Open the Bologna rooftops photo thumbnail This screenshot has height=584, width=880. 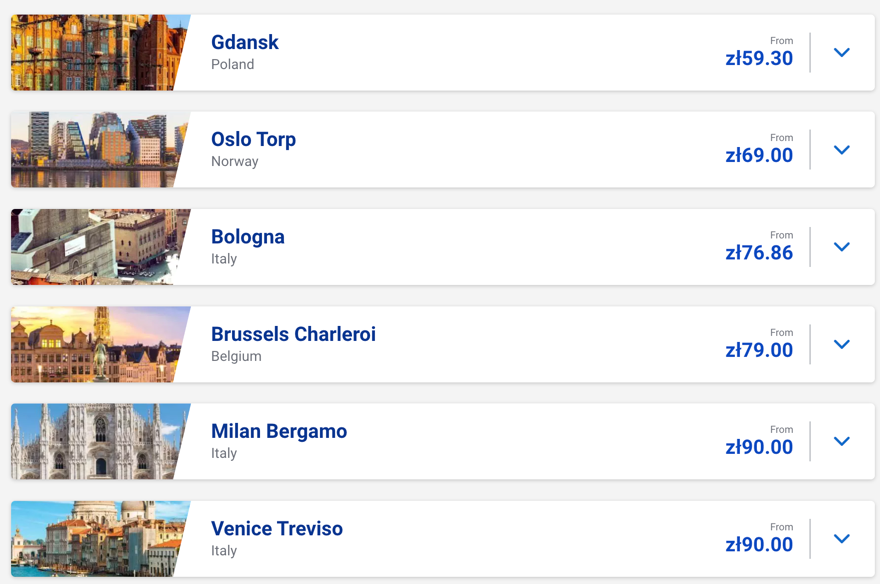[x=97, y=247]
